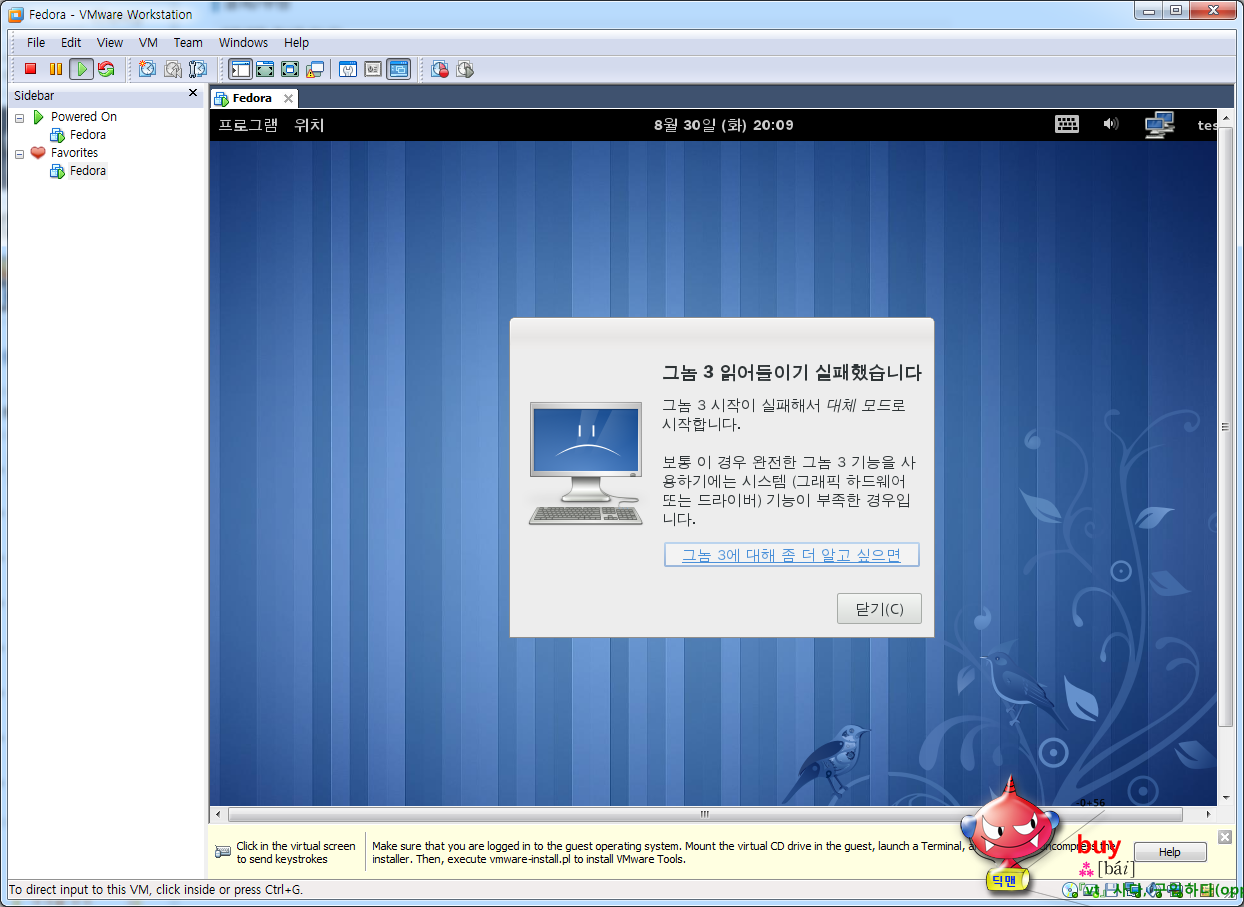The image size is (1244, 907).
Task: Click the 그놈 3 읽어들이기 실패했습니다 heading
Action: (791, 373)
